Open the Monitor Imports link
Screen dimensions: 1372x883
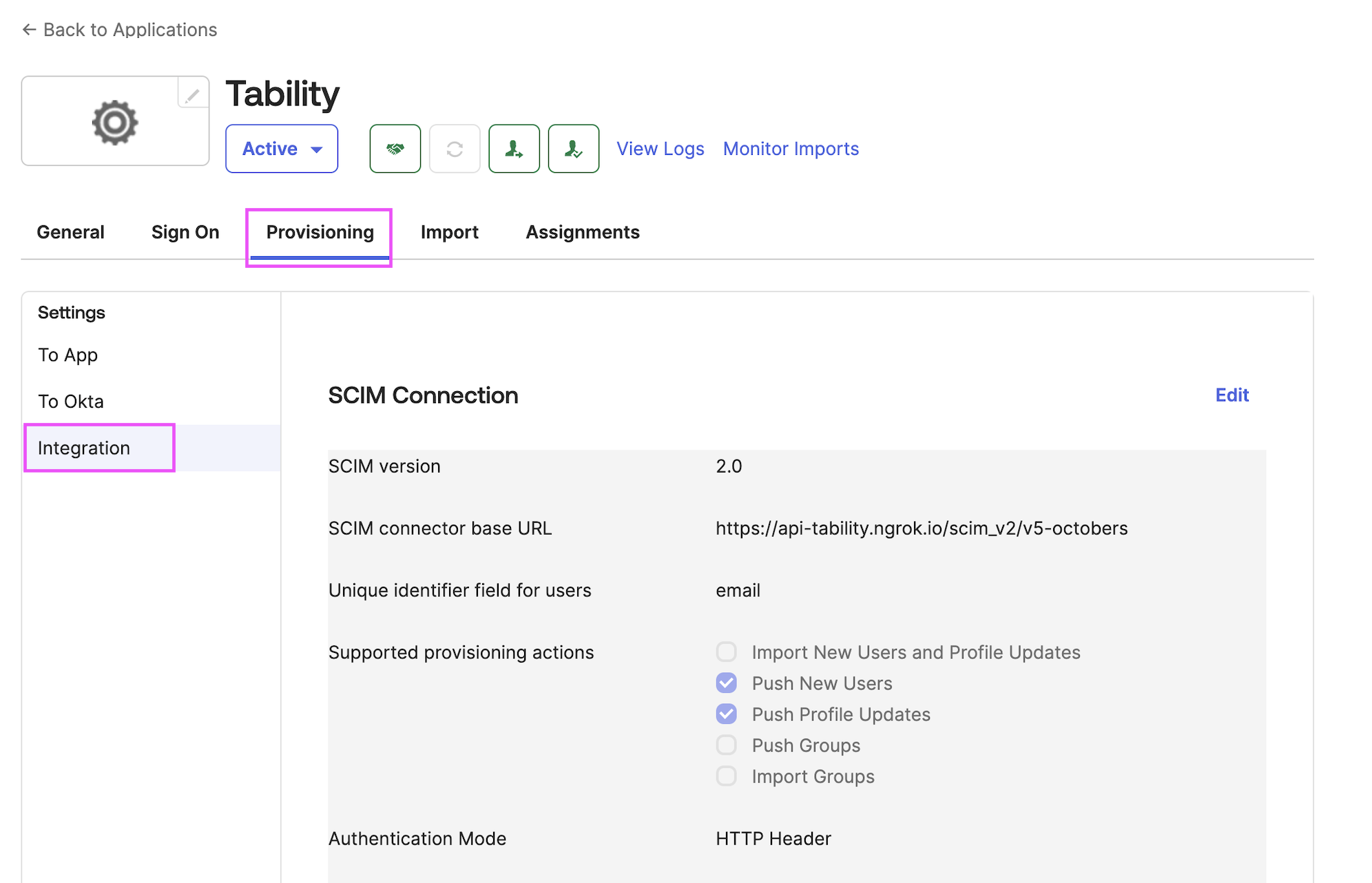pyautogui.click(x=791, y=149)
